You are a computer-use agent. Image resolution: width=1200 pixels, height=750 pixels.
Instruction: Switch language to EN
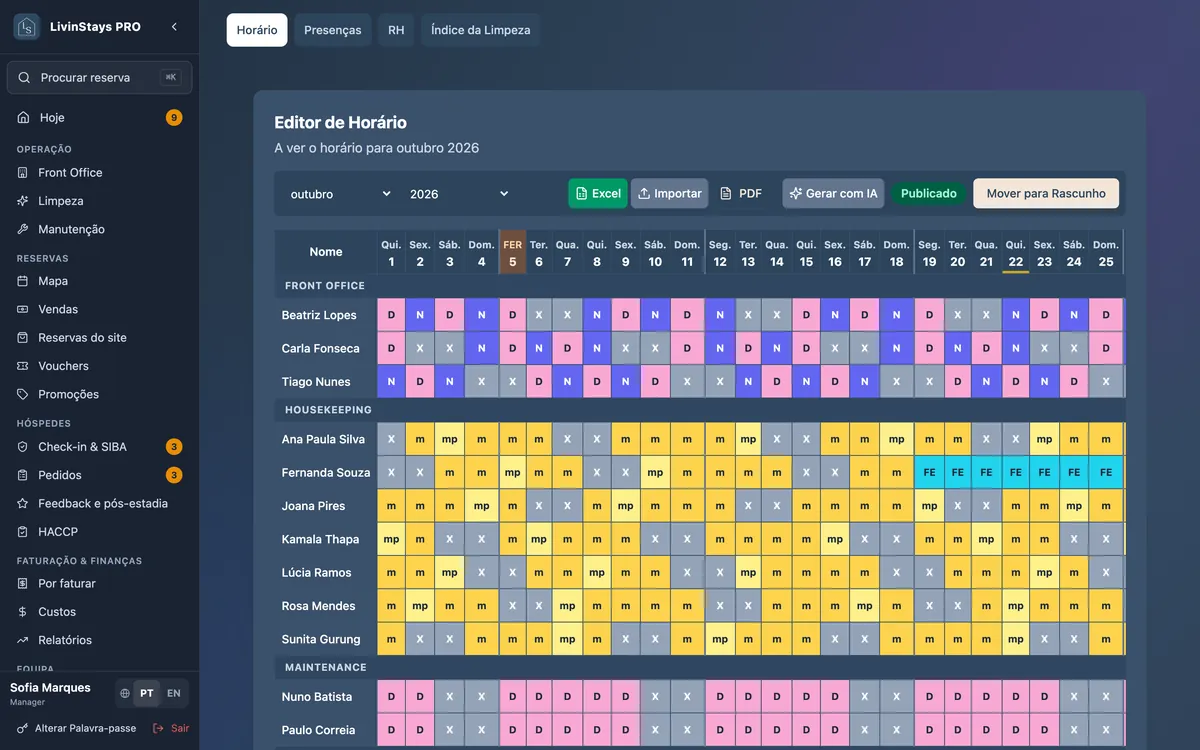click(174, 693)
